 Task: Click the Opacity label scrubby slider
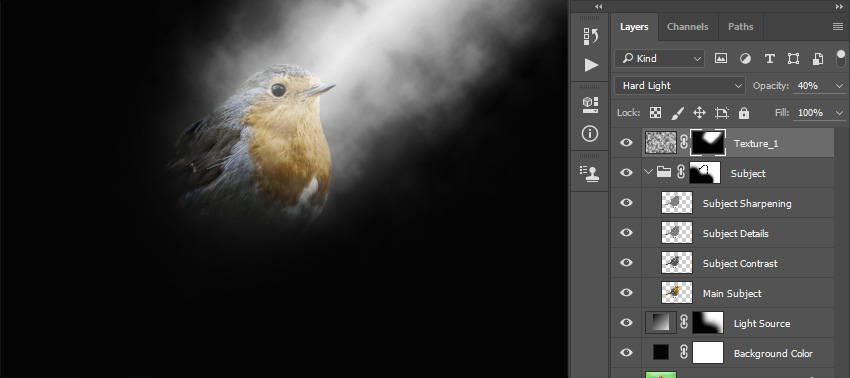[771, 86]
